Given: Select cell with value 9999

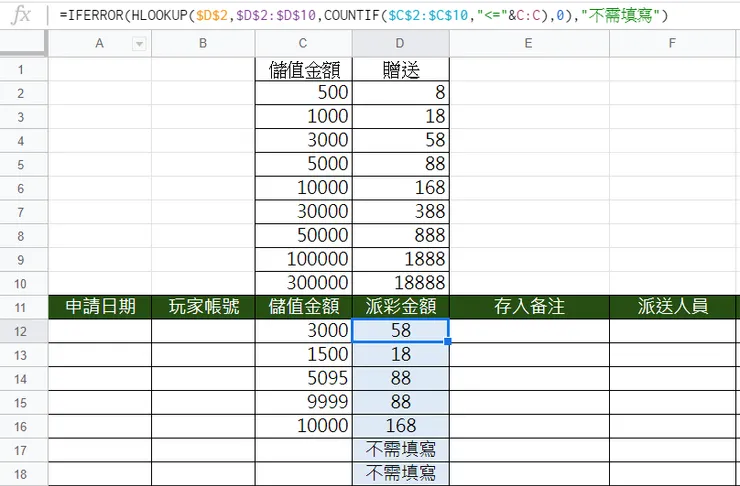Looking at the screenshot, I should [303, 402].
